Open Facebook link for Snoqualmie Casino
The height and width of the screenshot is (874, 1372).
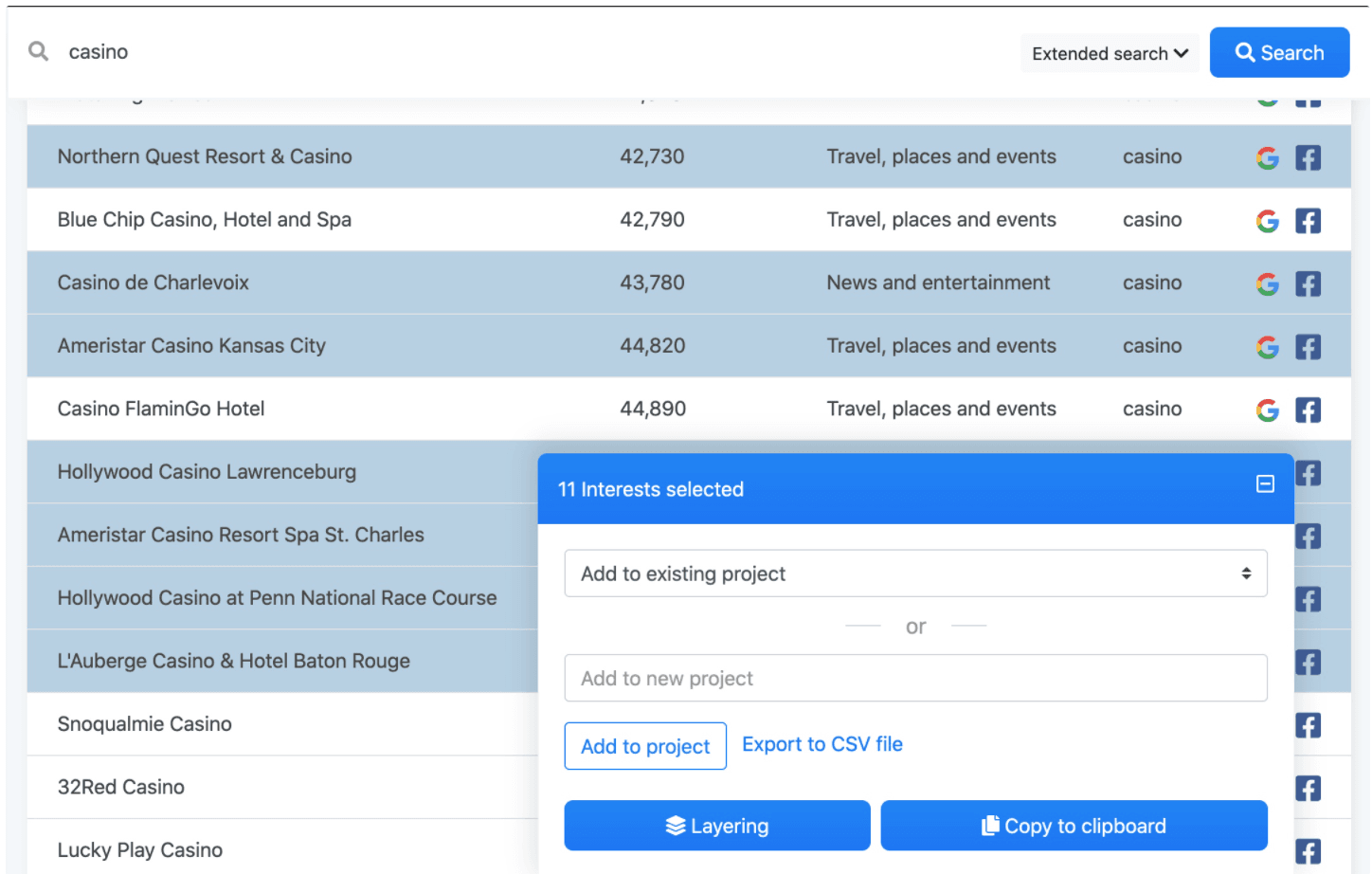1309,725
